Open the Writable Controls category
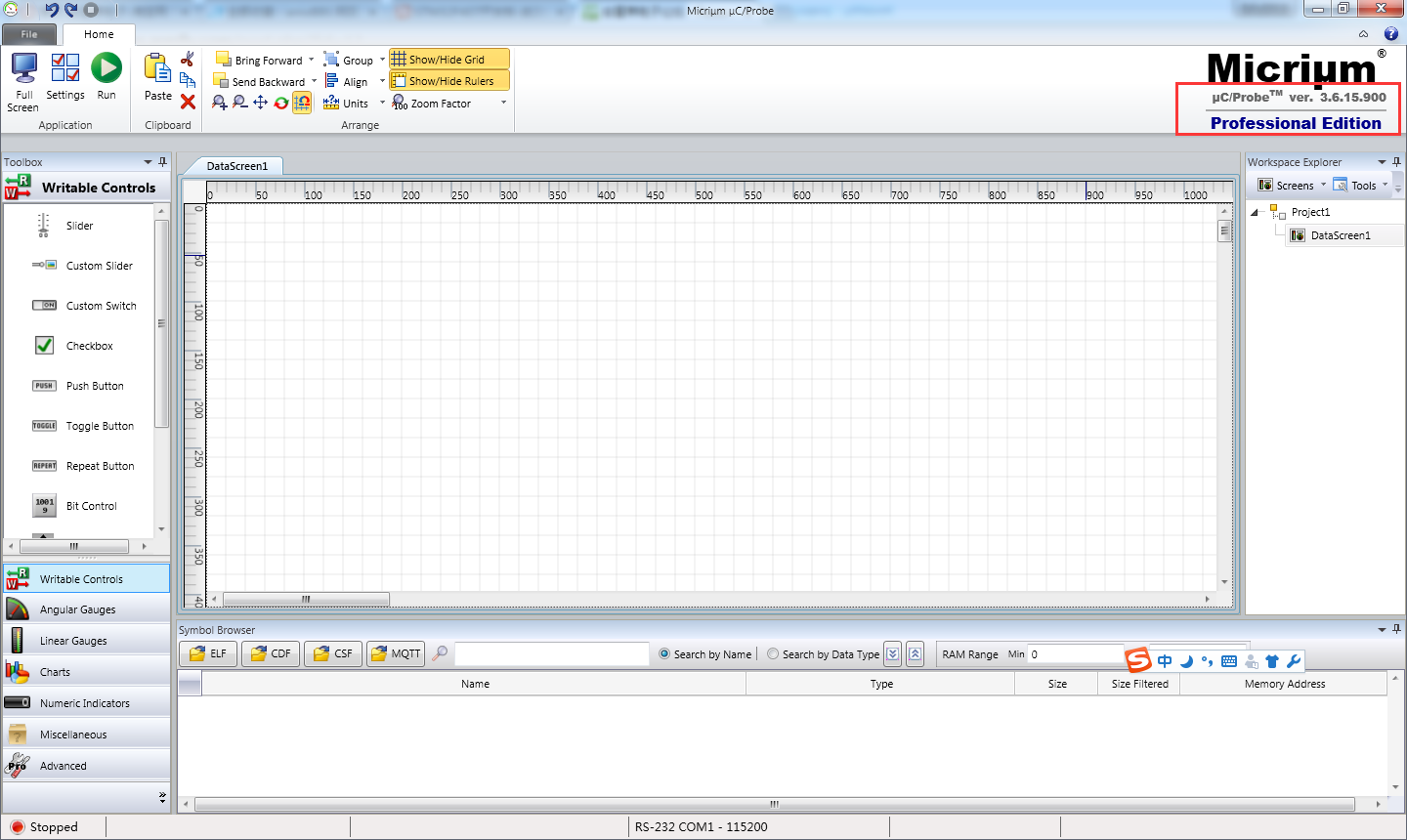The image size is (1407, 840). (x=86, y=578)
